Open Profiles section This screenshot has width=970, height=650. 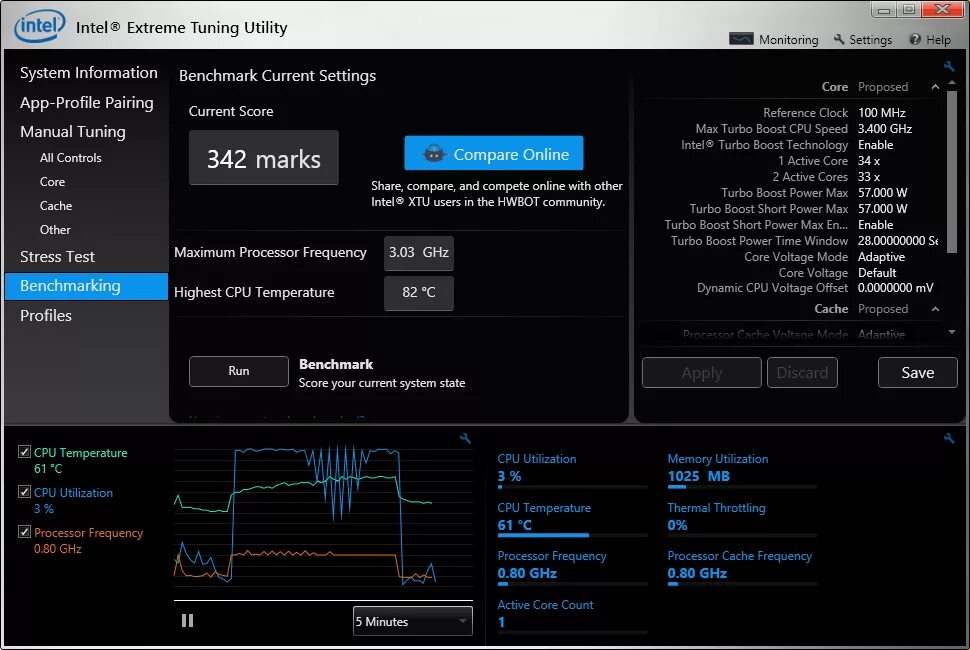(x=46, y=315)
